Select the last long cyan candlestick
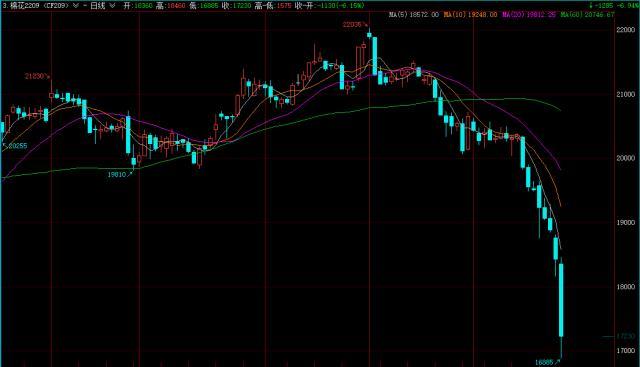 (561, 300)
